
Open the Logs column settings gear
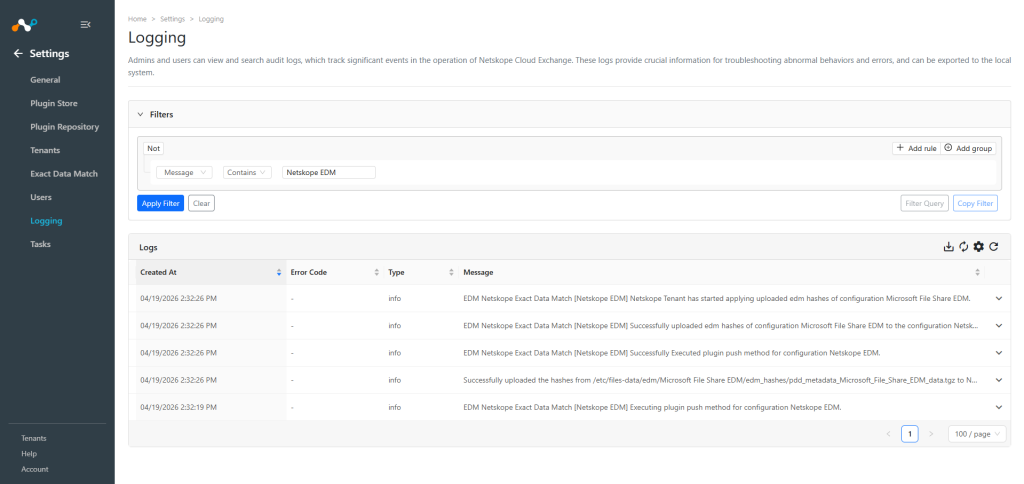click(x=978, y=247)
